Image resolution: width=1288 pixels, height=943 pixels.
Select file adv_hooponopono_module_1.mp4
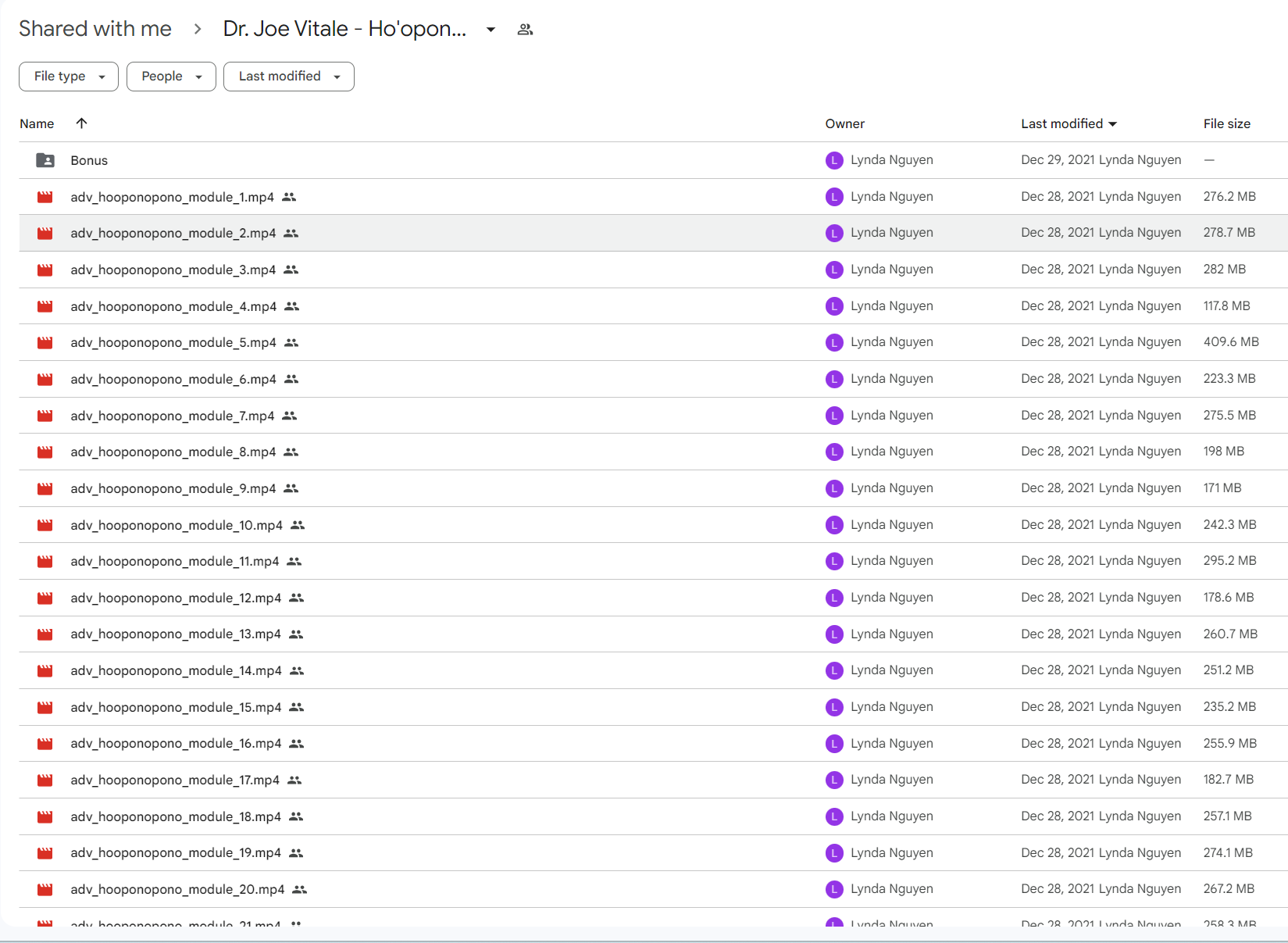pos(172,197)
